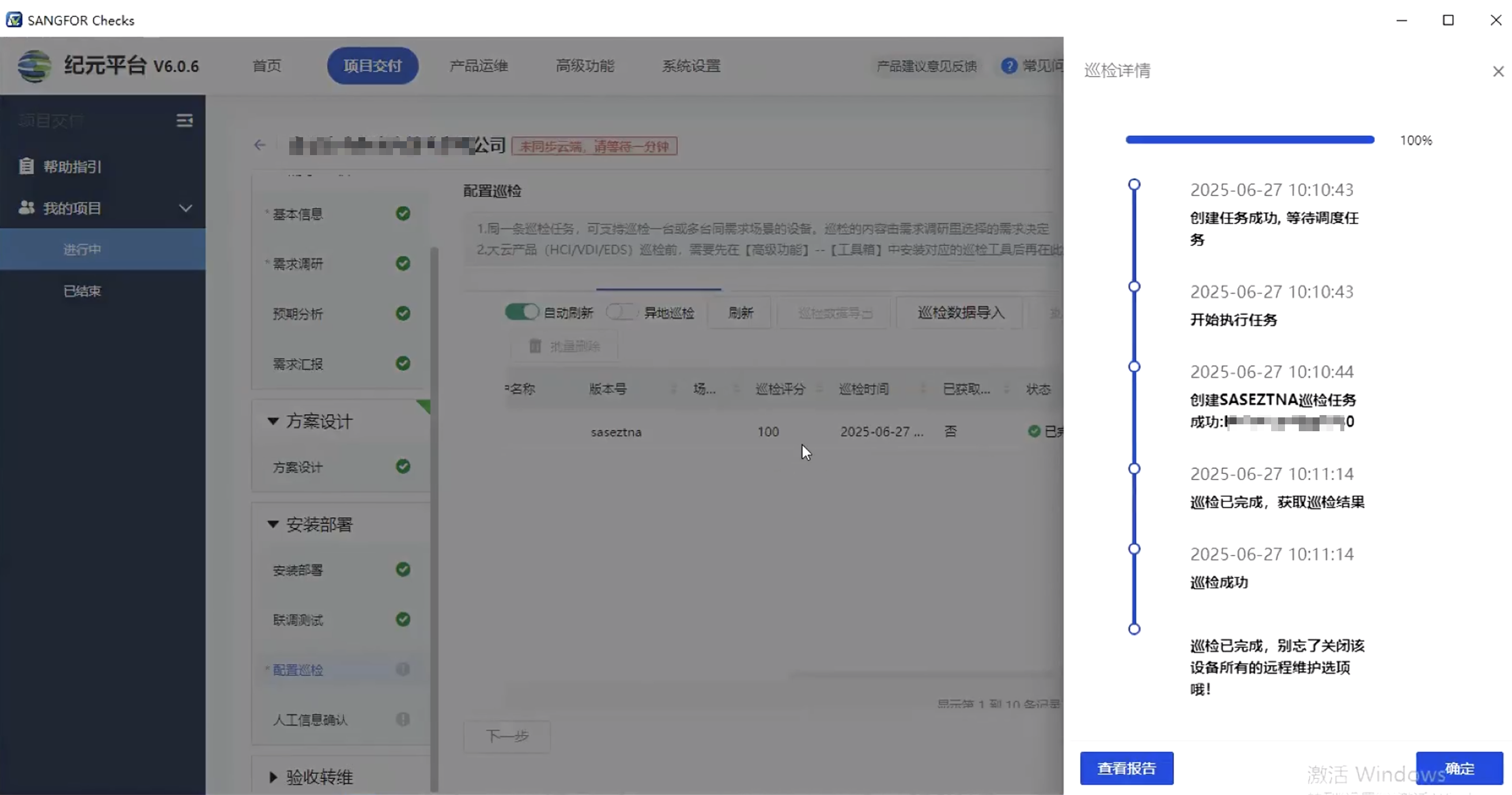Viewport: 1512px width, 795px height.
Task: Click the green check beside 基本信息
Action: click(403, 214)
